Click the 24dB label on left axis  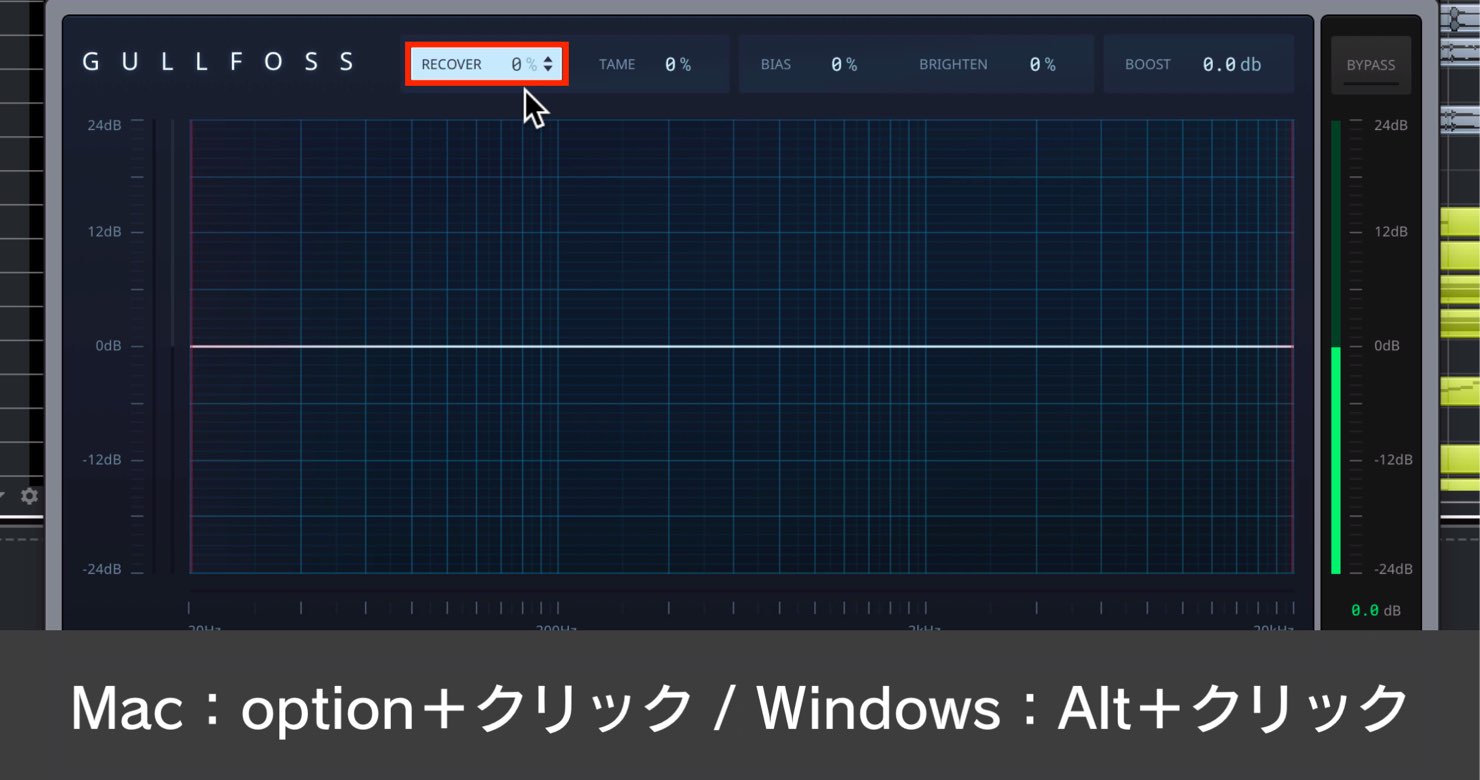105,125
